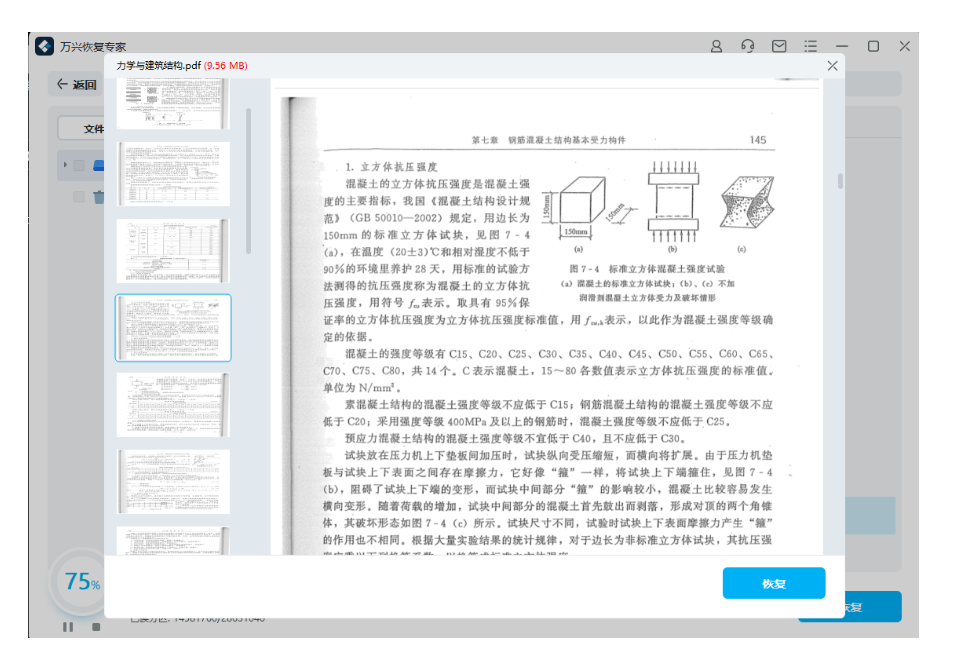Select the highlighted page thumbnail
Image resolution: width=957 pixels, height=649 pixels.
(x=173, y=328)
